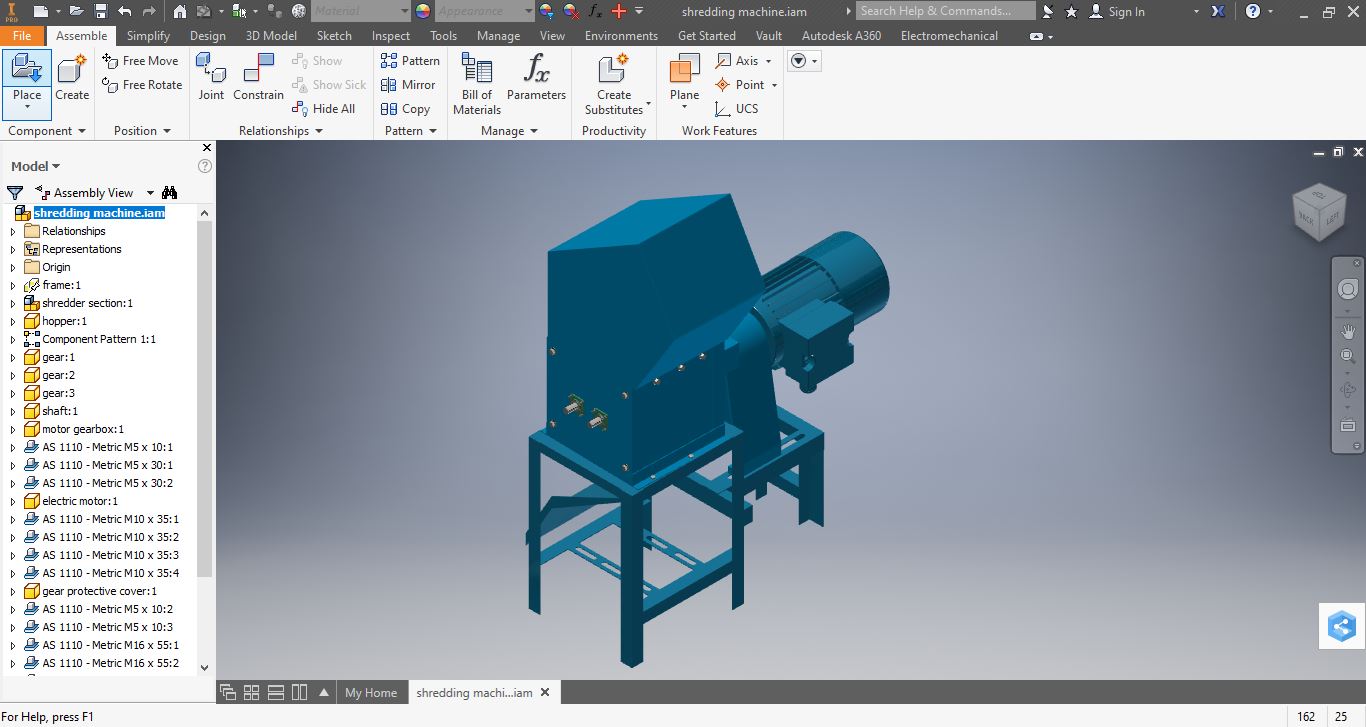
Task: Click the Undo arrow
Action: pos(124,12)
